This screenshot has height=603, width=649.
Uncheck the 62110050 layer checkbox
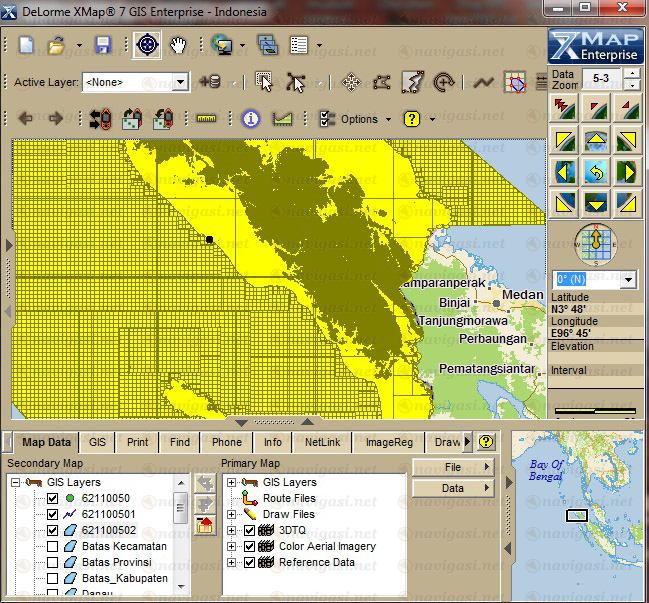click(53, 498)
